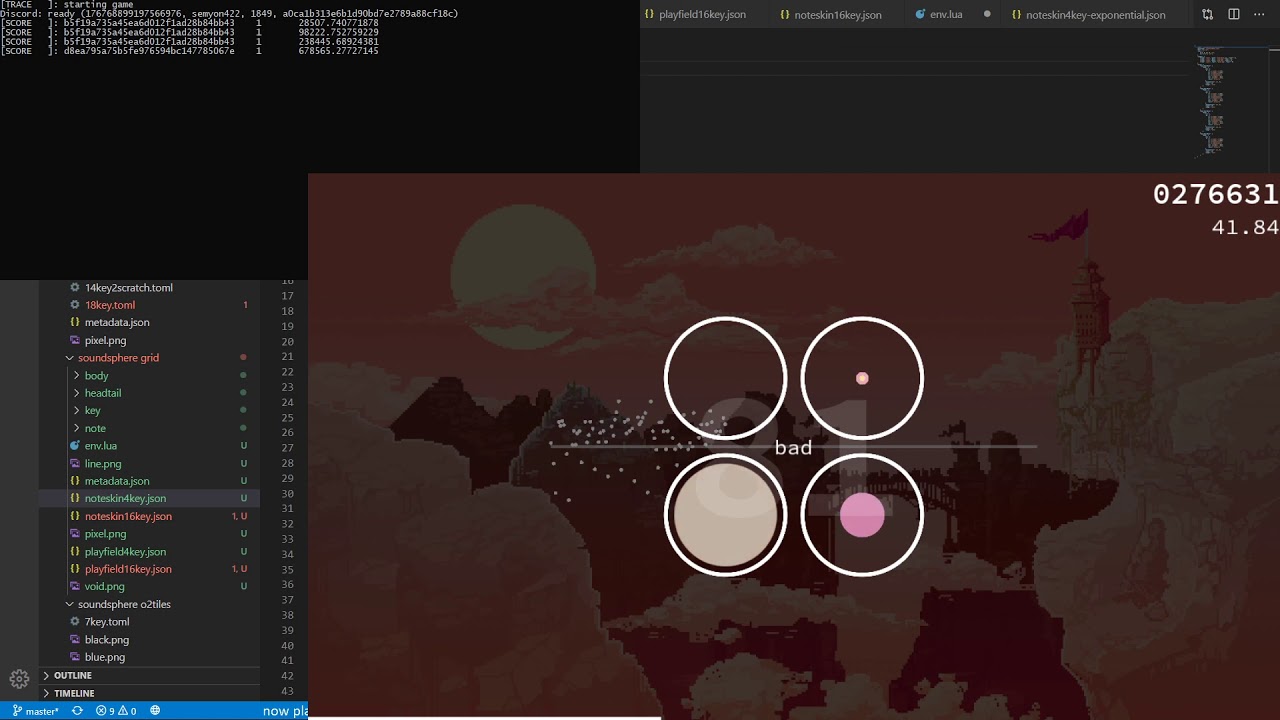Viewport: 1280px width, 720px height.
Task: Expand the key folder
Action: click(76, 411)
